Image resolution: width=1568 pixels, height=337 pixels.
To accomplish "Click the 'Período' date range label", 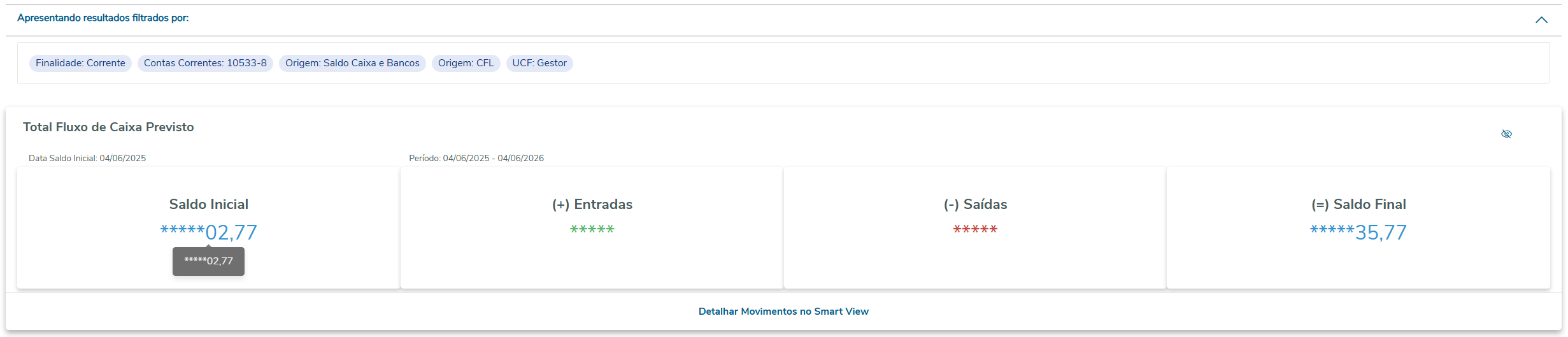I will point(476,158).
